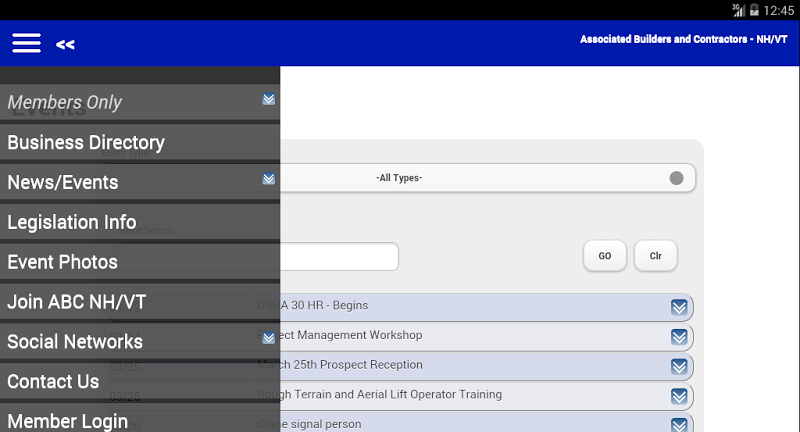This screenshot has height=432, width=800.
Task: Open Business Directory from the menu
Action: pos(140,142)
